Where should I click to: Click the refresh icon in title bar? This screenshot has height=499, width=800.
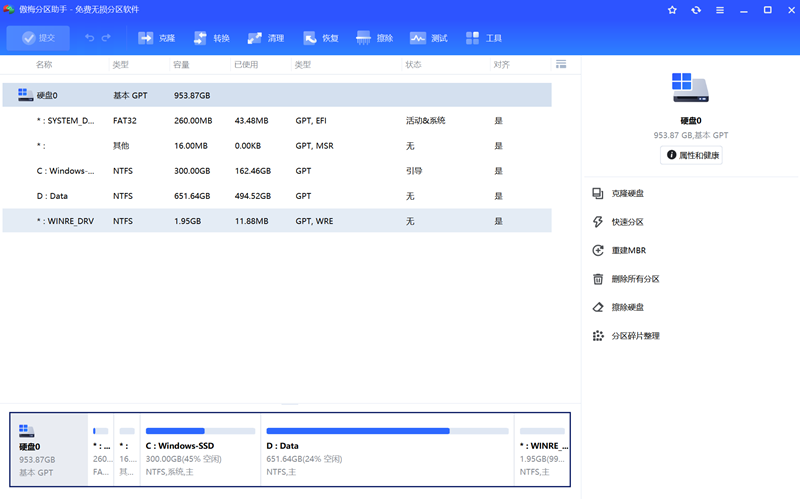(x=696, y=9)
